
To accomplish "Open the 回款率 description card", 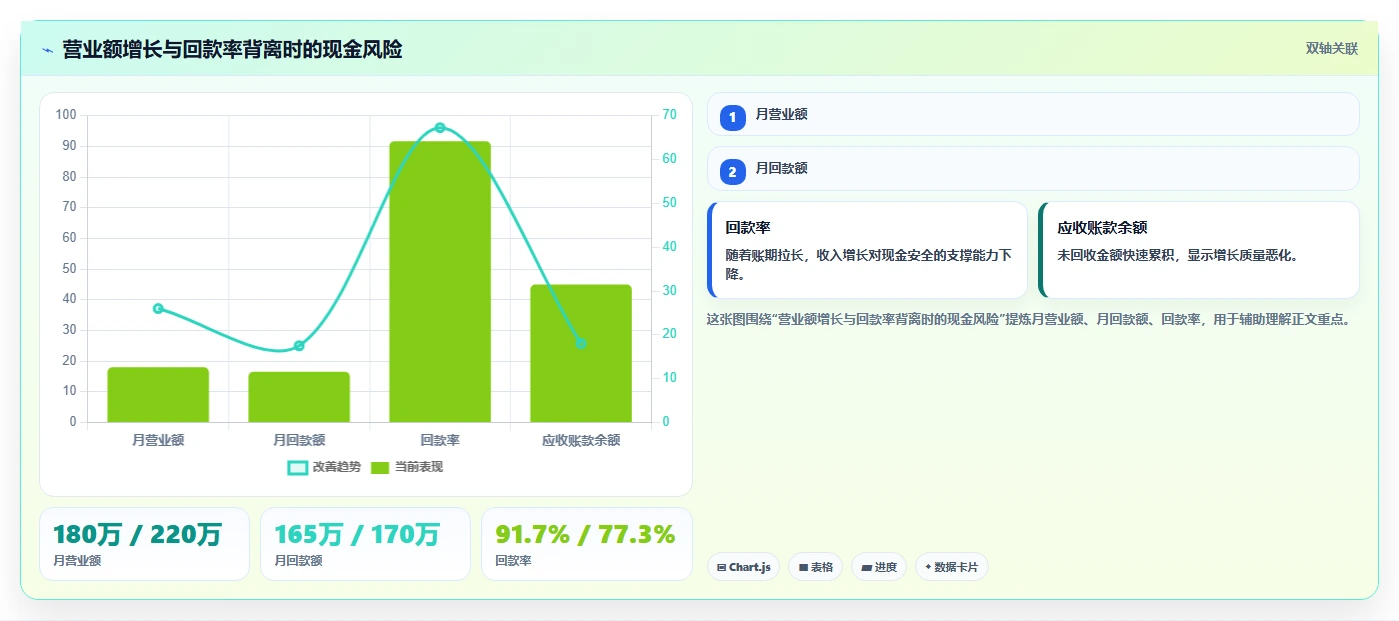I will [x=867, y=250].
